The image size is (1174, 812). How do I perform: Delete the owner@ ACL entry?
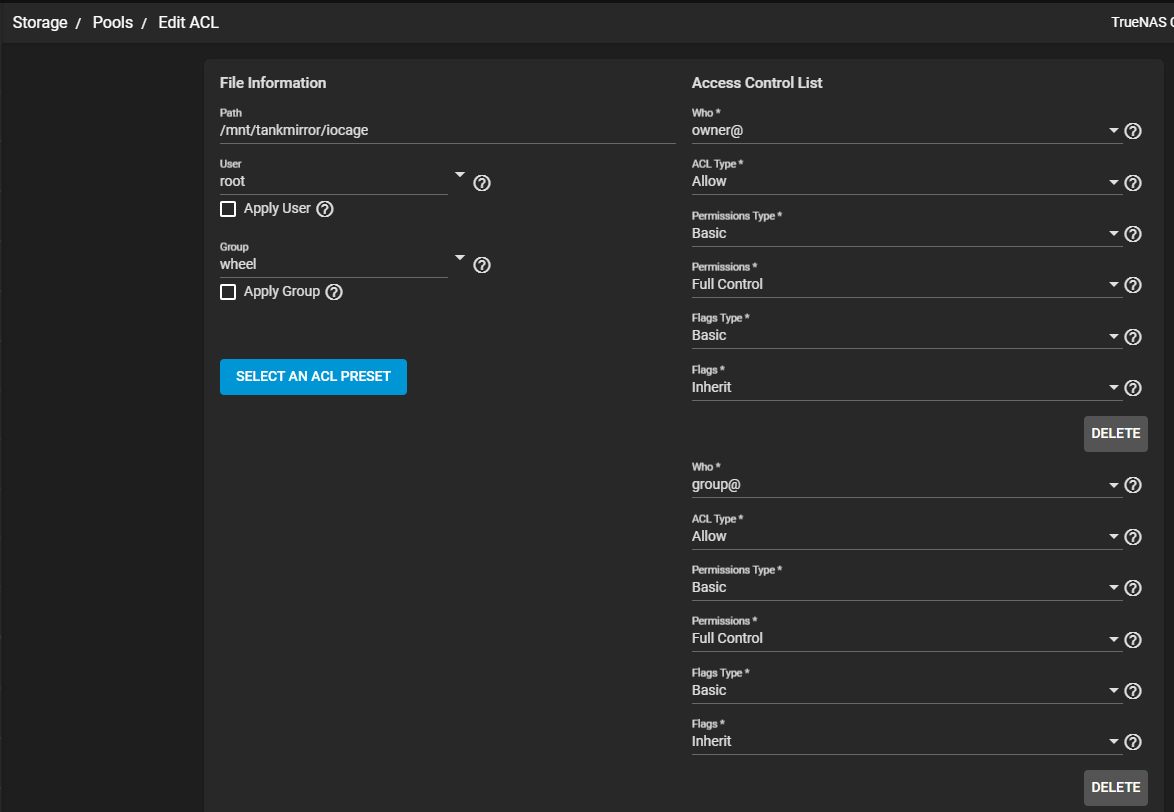click(x=1115, y=434)
